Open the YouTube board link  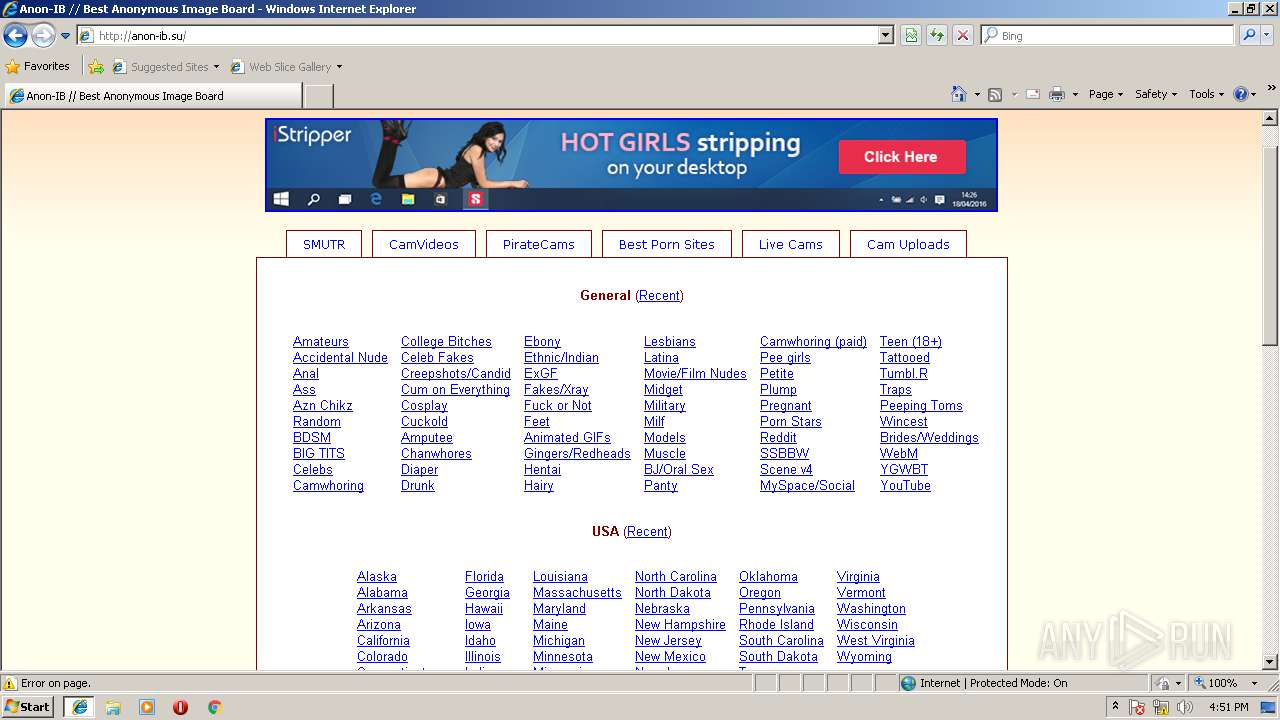point(905,486)
